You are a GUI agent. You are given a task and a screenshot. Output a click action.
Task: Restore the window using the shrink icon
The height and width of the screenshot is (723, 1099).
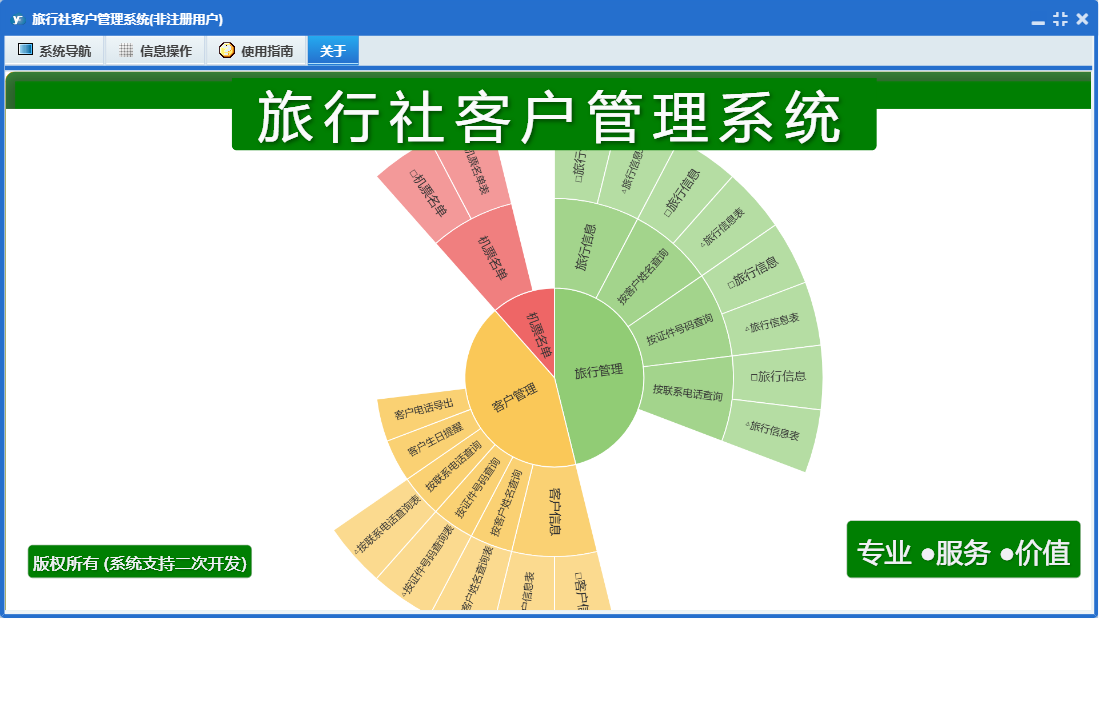point(1060,19)
